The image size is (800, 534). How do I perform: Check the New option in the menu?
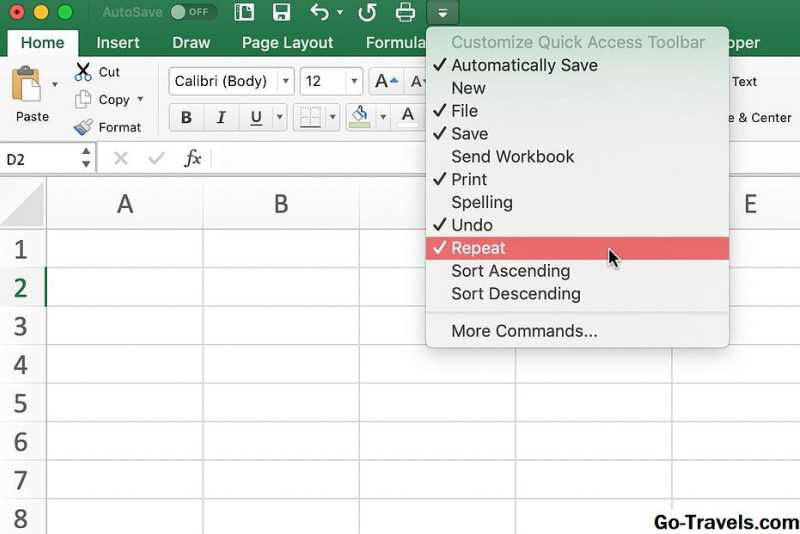pos(577,88)
